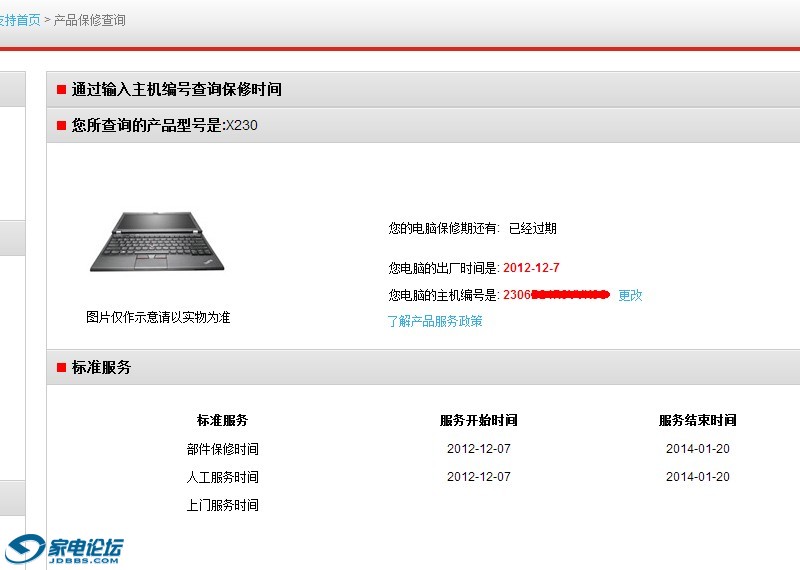
Task: Click the X230 laptop product image
Action: [x=157, y=242]
